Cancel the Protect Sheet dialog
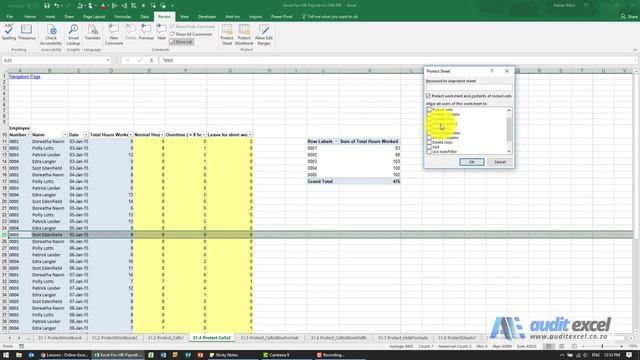Screen dimensions: 640x360 [500, 162]
